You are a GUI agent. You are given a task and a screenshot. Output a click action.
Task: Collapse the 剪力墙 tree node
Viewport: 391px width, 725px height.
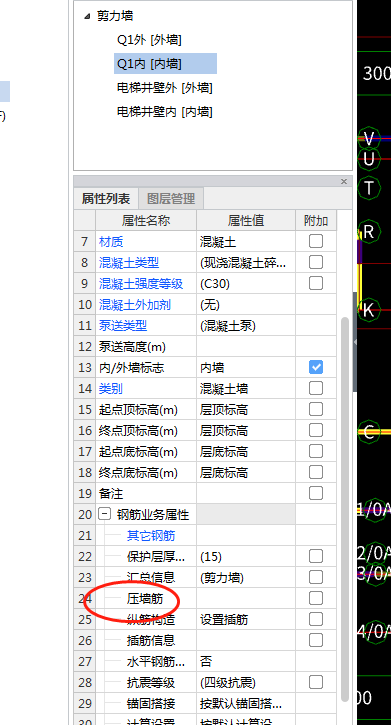coord(87,16)
